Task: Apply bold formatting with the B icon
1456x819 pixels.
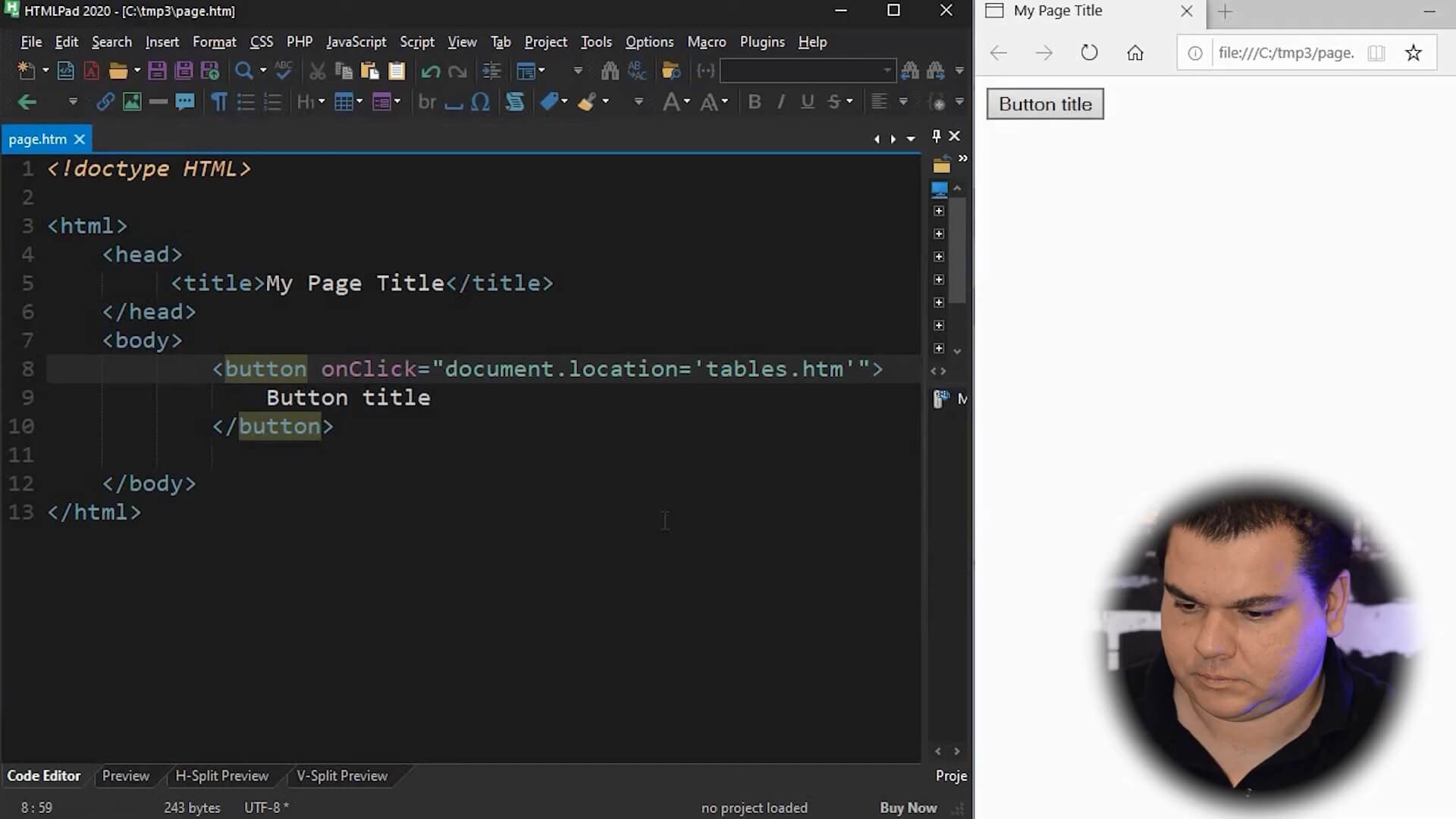Action: [x=754, y=101]
